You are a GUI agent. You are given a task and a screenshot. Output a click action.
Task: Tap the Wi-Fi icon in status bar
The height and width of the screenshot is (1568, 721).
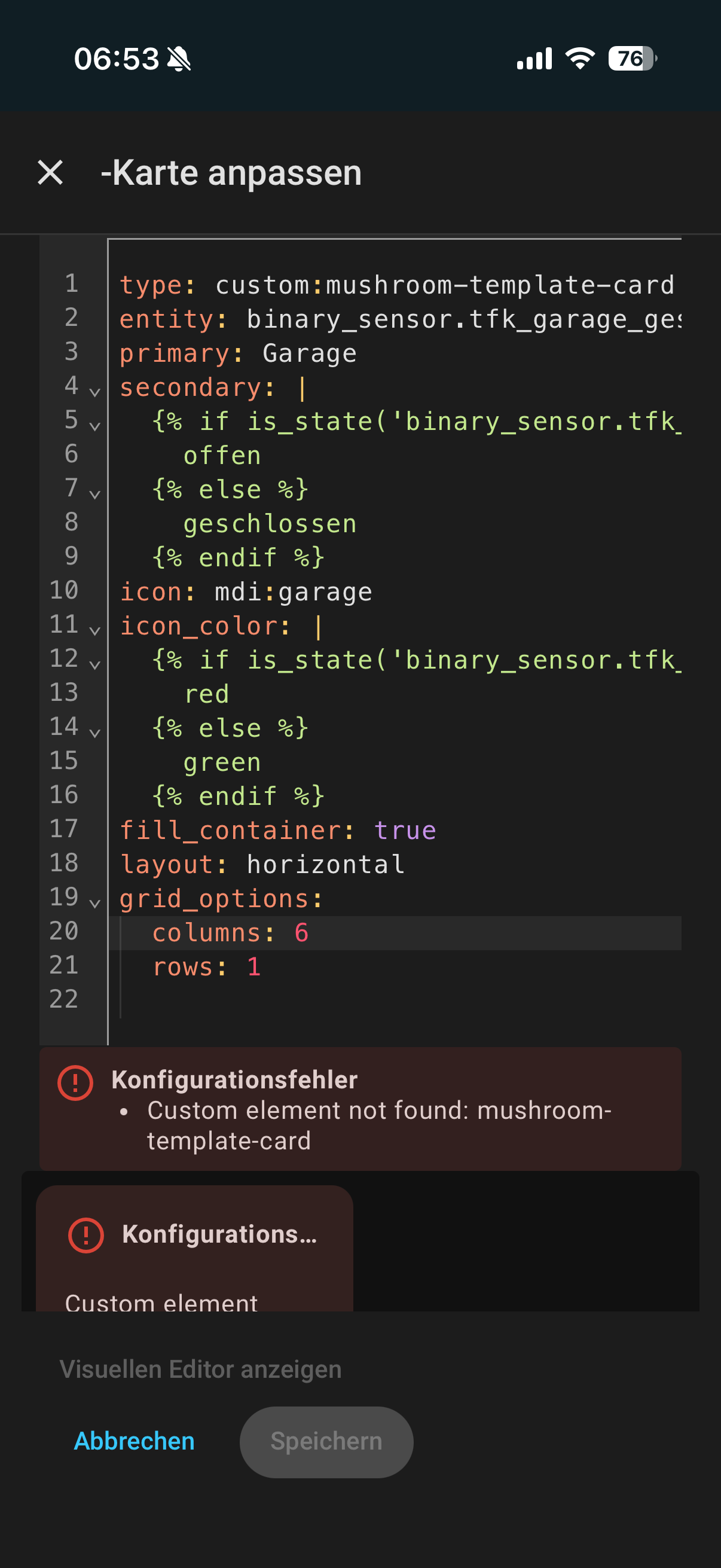579,59
